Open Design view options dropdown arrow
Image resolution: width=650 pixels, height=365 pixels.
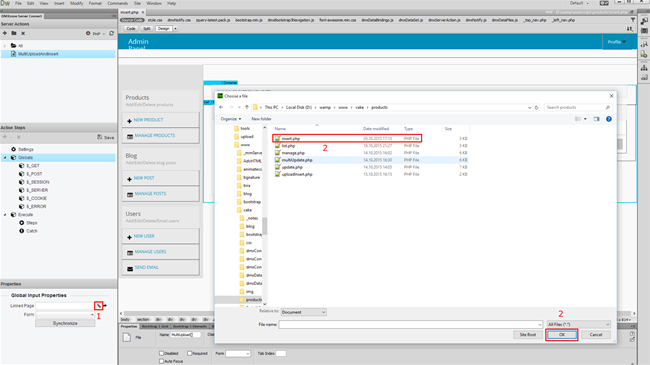pos(175,29)
